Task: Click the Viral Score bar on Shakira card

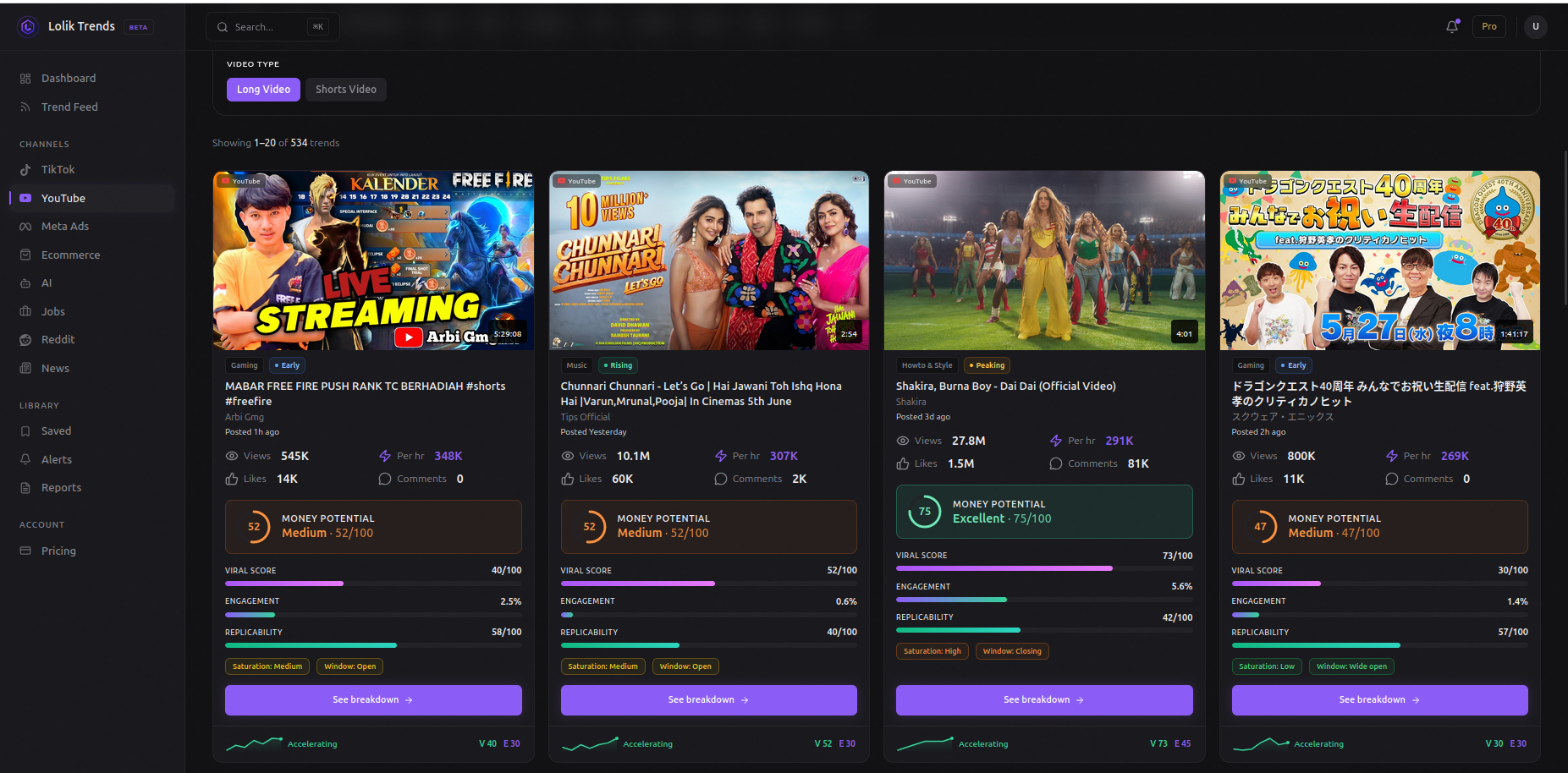Action: coord(1044,568)
